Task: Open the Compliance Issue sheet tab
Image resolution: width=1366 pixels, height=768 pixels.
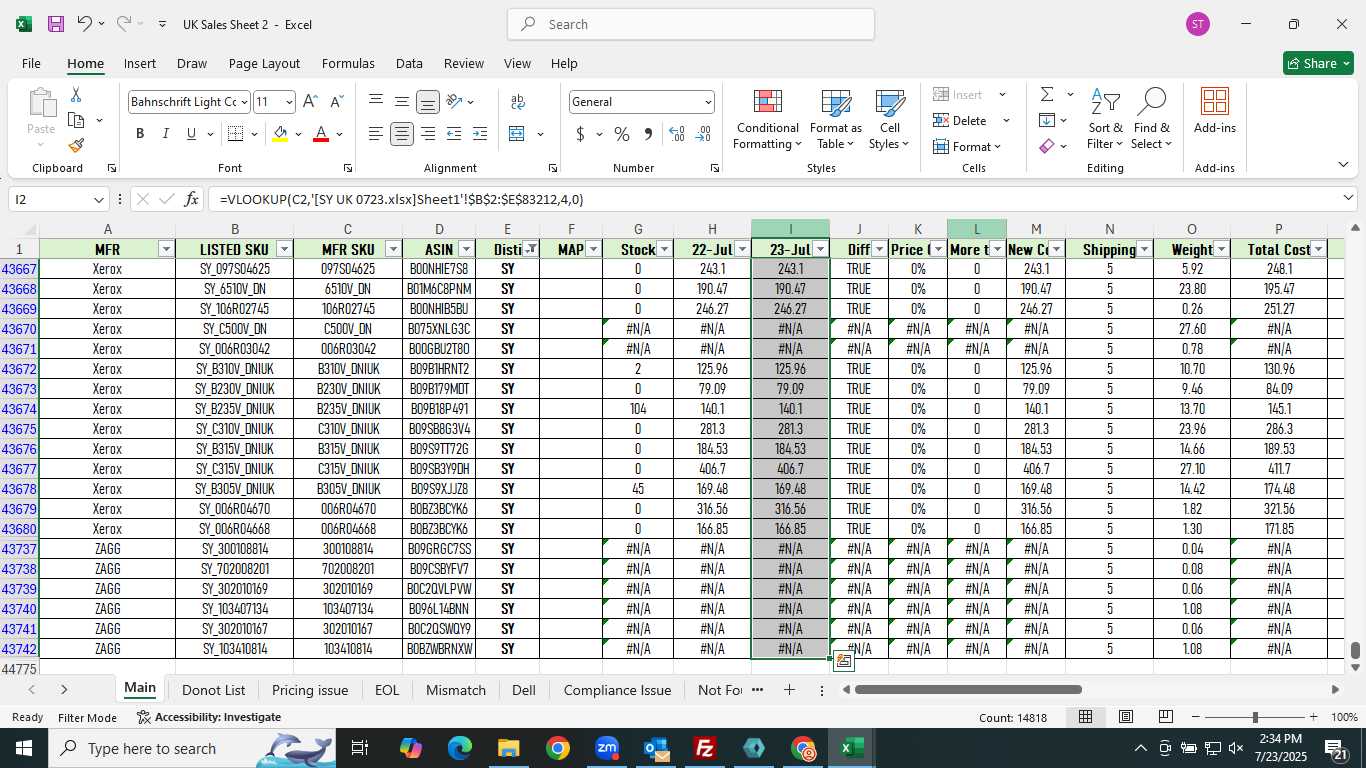Action: tap(617, 690)
